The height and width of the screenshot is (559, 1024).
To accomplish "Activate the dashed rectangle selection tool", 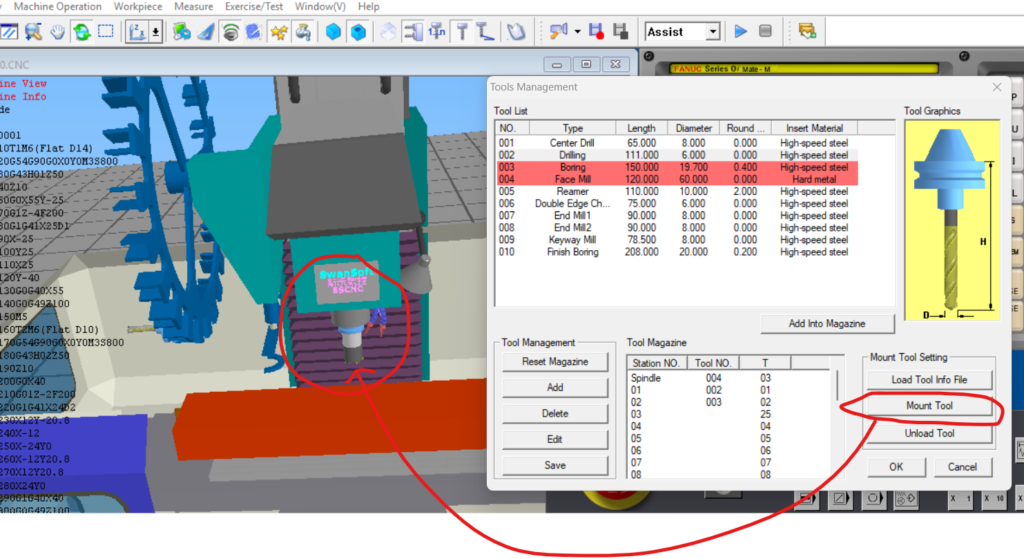I will [105, 32].
